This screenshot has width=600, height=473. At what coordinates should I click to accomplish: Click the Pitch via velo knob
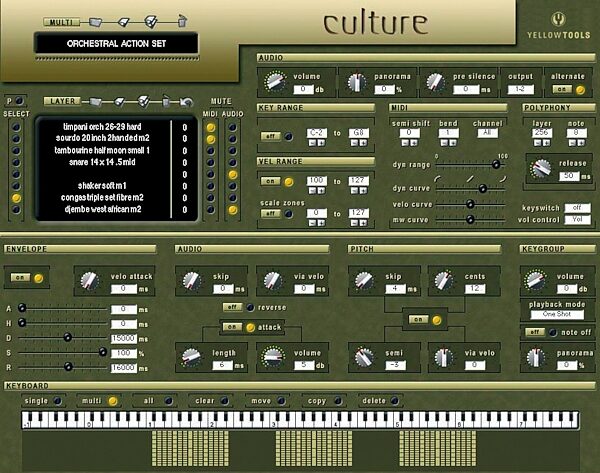pyautogui.click(x=444, y=357)
